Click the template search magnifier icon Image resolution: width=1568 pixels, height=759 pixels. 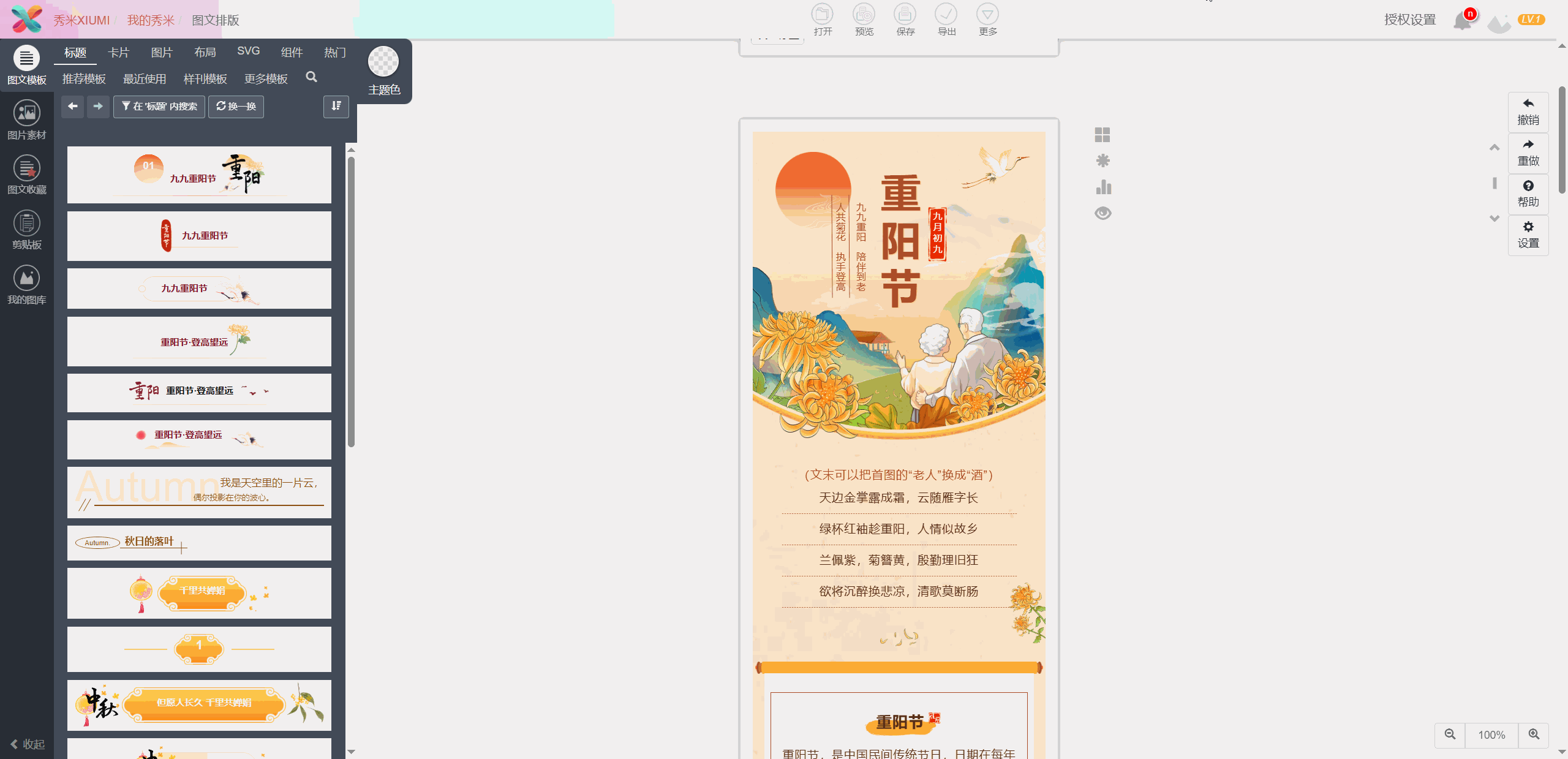(x=311, y=77)
